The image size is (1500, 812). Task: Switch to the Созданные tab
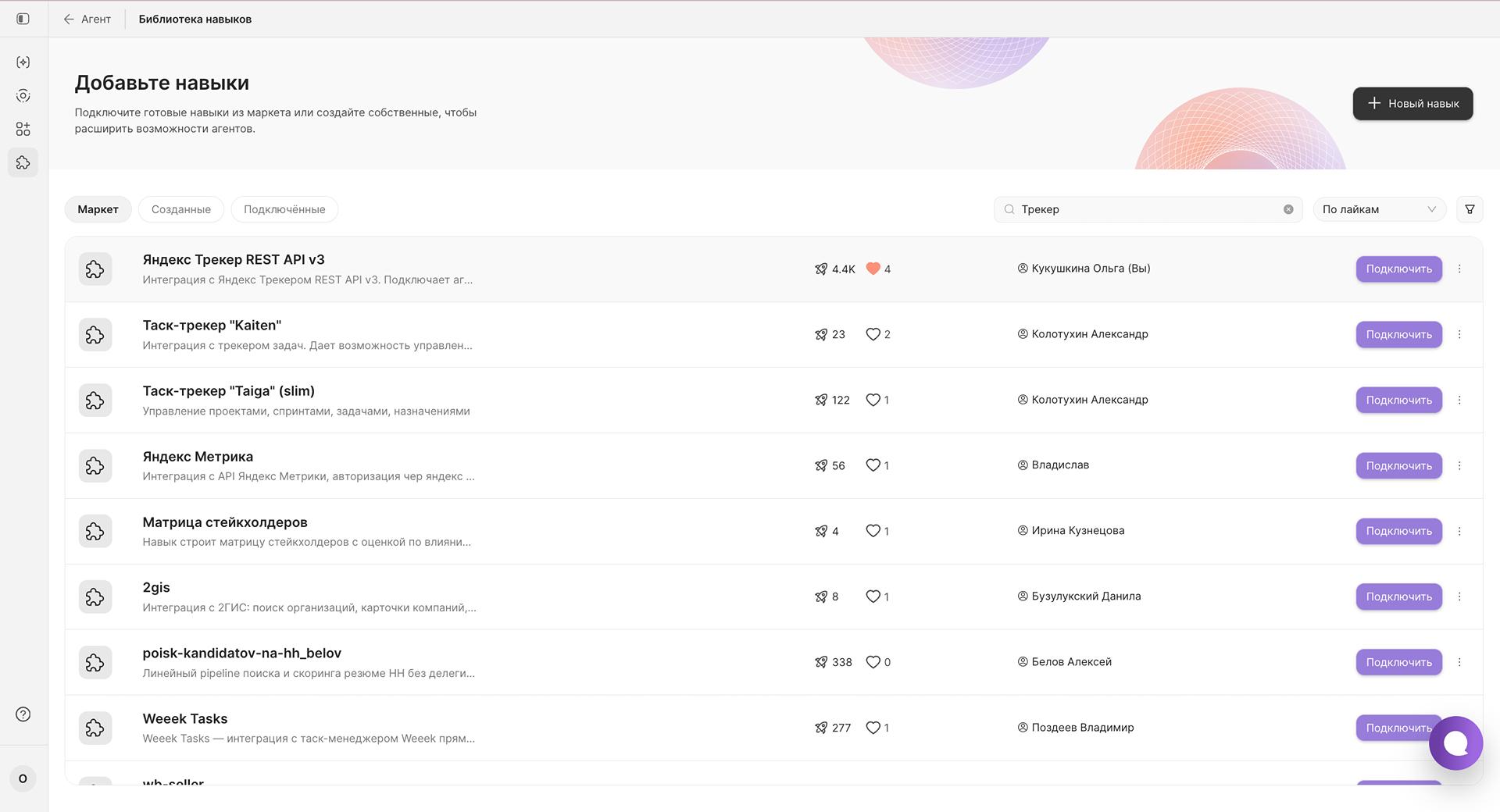tap(181, 209)
